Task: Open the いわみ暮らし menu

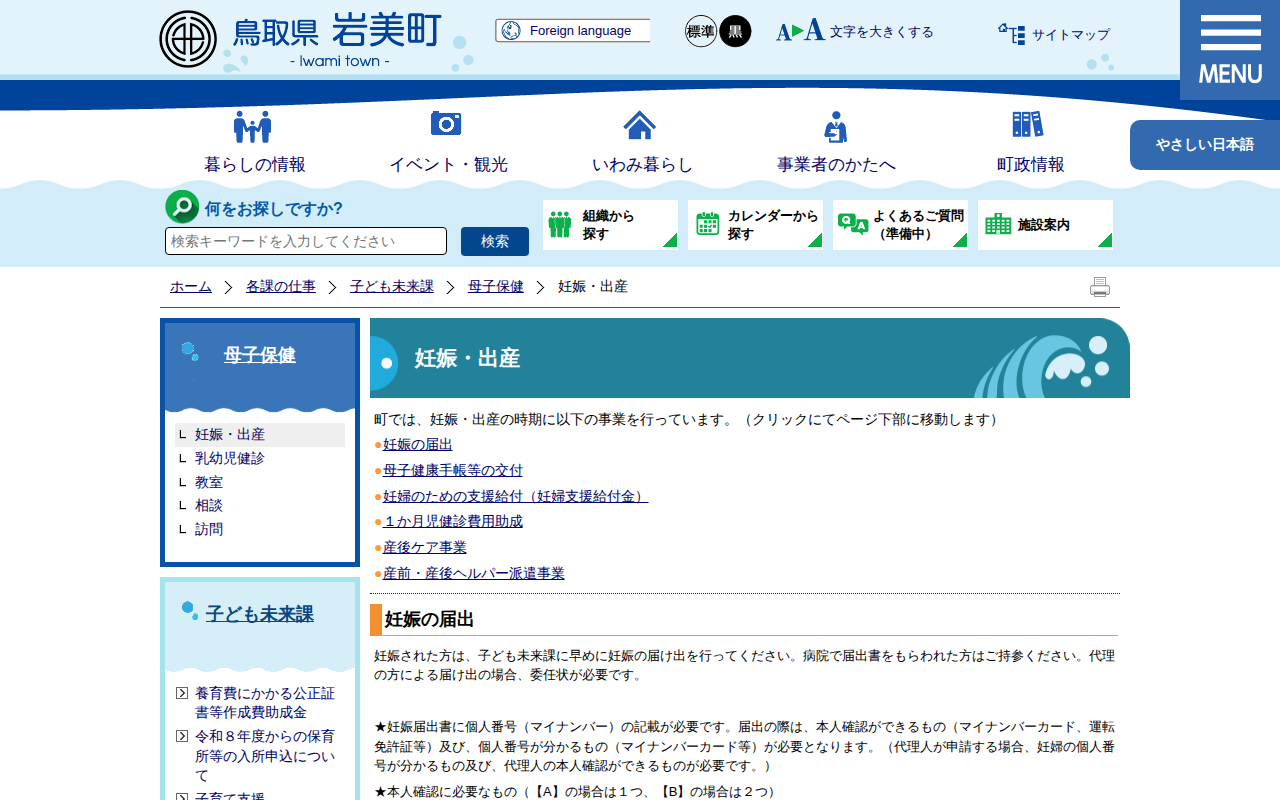Action: tap(642, 165)
